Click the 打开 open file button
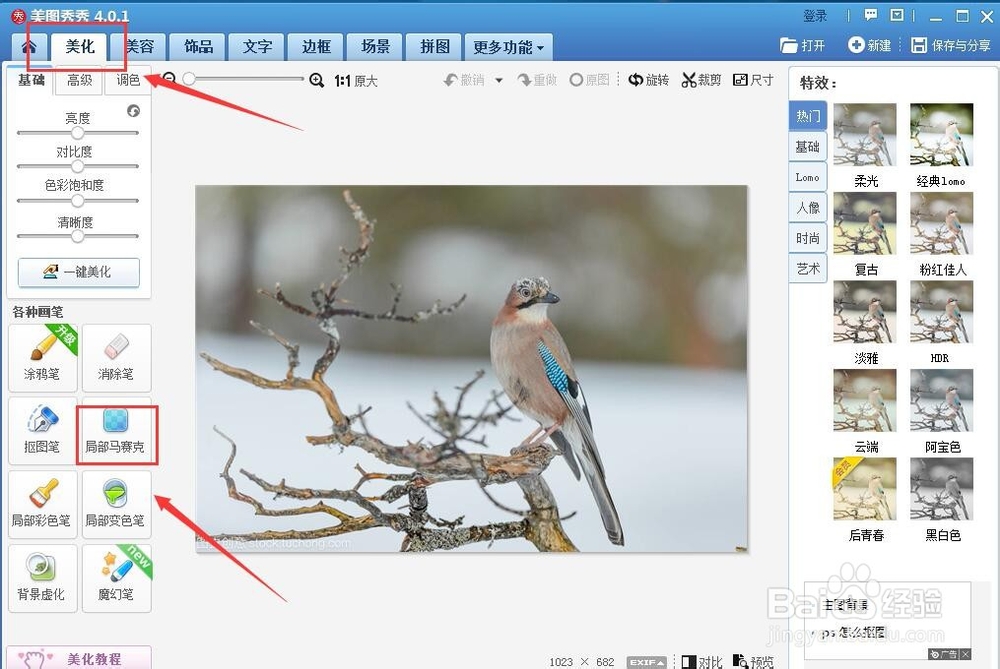 coord(802,45)
